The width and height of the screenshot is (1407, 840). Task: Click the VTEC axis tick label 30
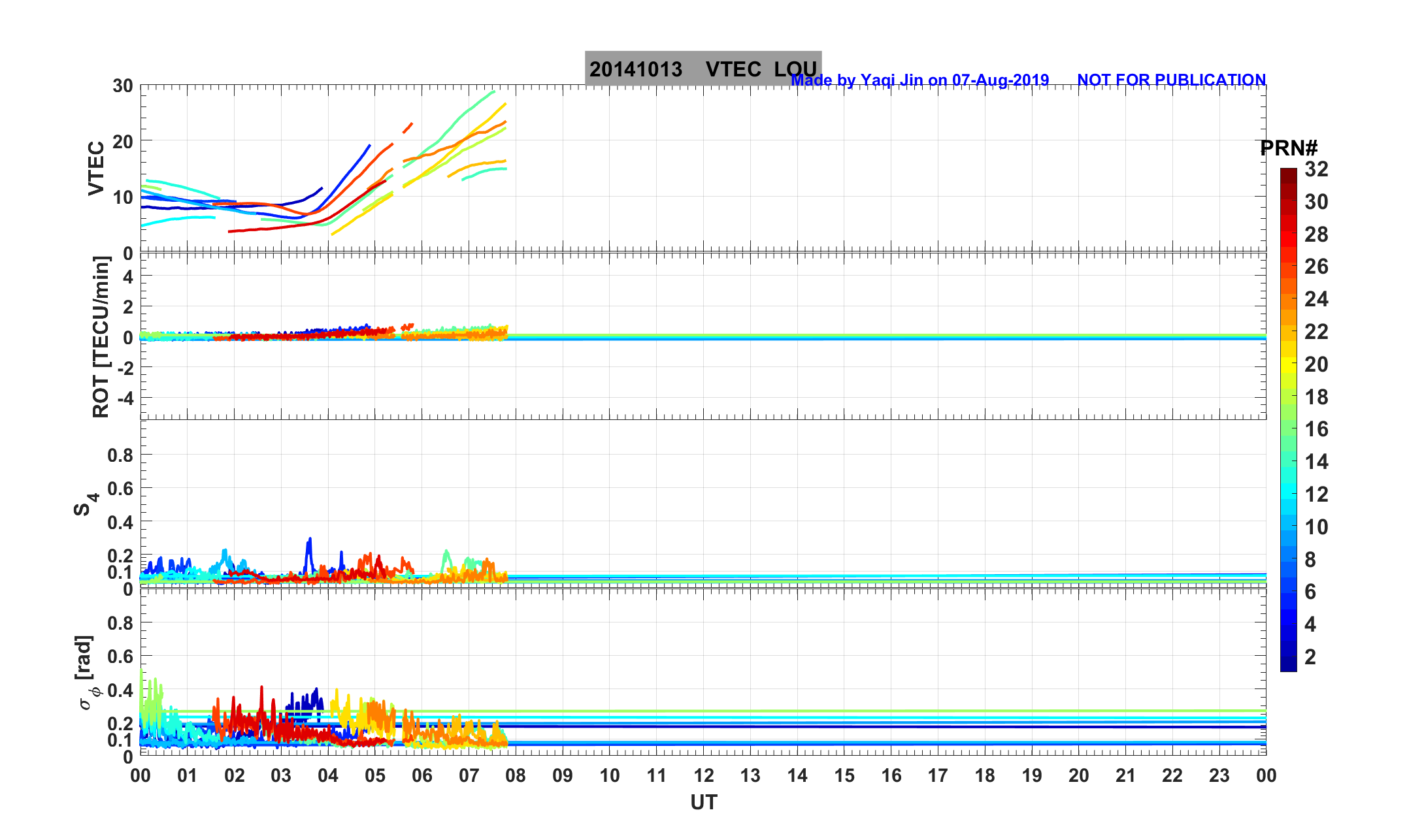122,86
